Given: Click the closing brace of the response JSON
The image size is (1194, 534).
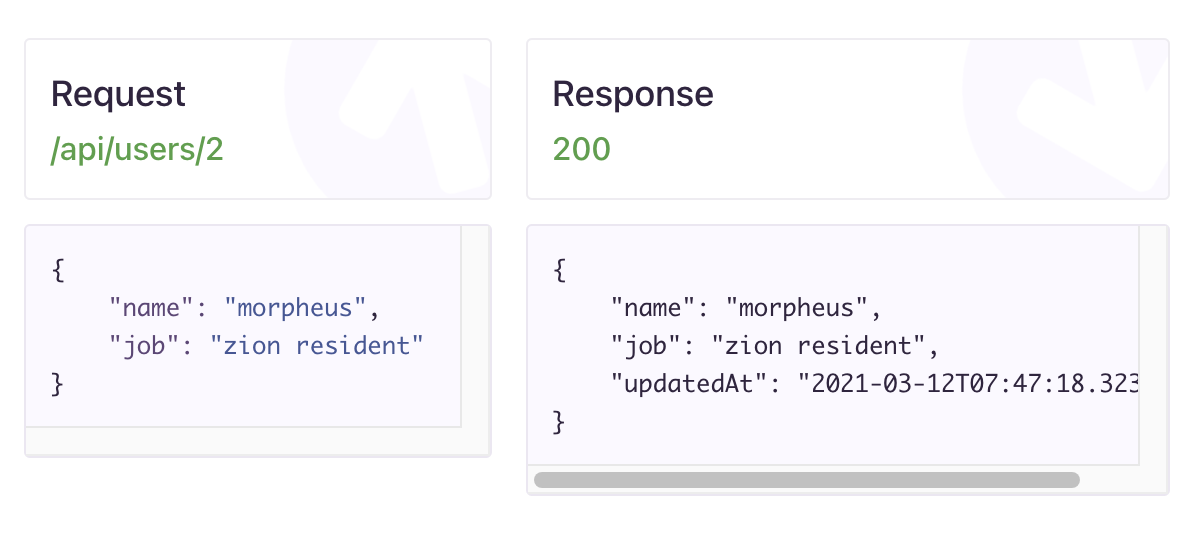Looking at the screenshot, I should point(558,422).
